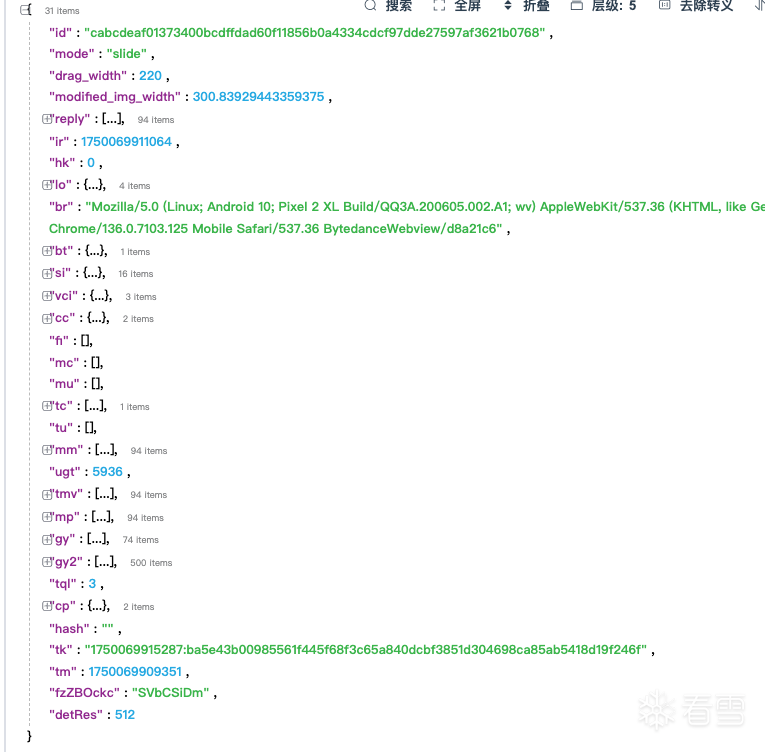Select the "tu" empty array

click(x=91, y=428)
